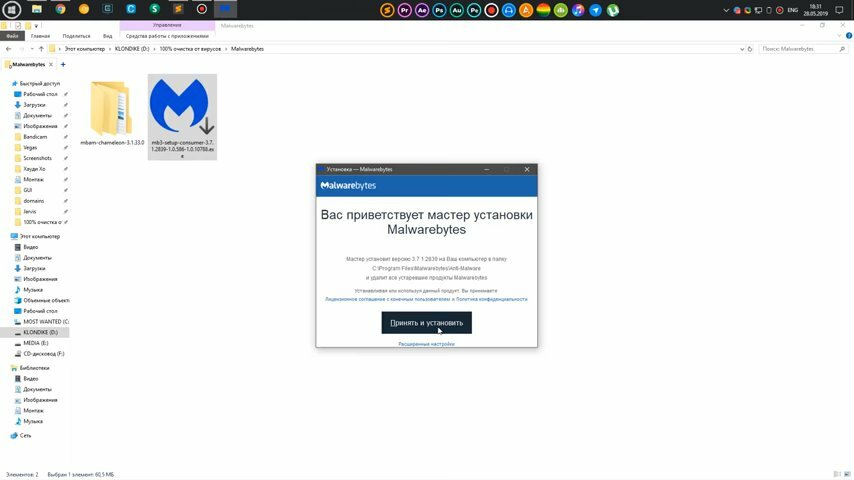The image size is (854, 480).
Task: Refresh the current Explorer folder
Action: click(x=750, y=49)
